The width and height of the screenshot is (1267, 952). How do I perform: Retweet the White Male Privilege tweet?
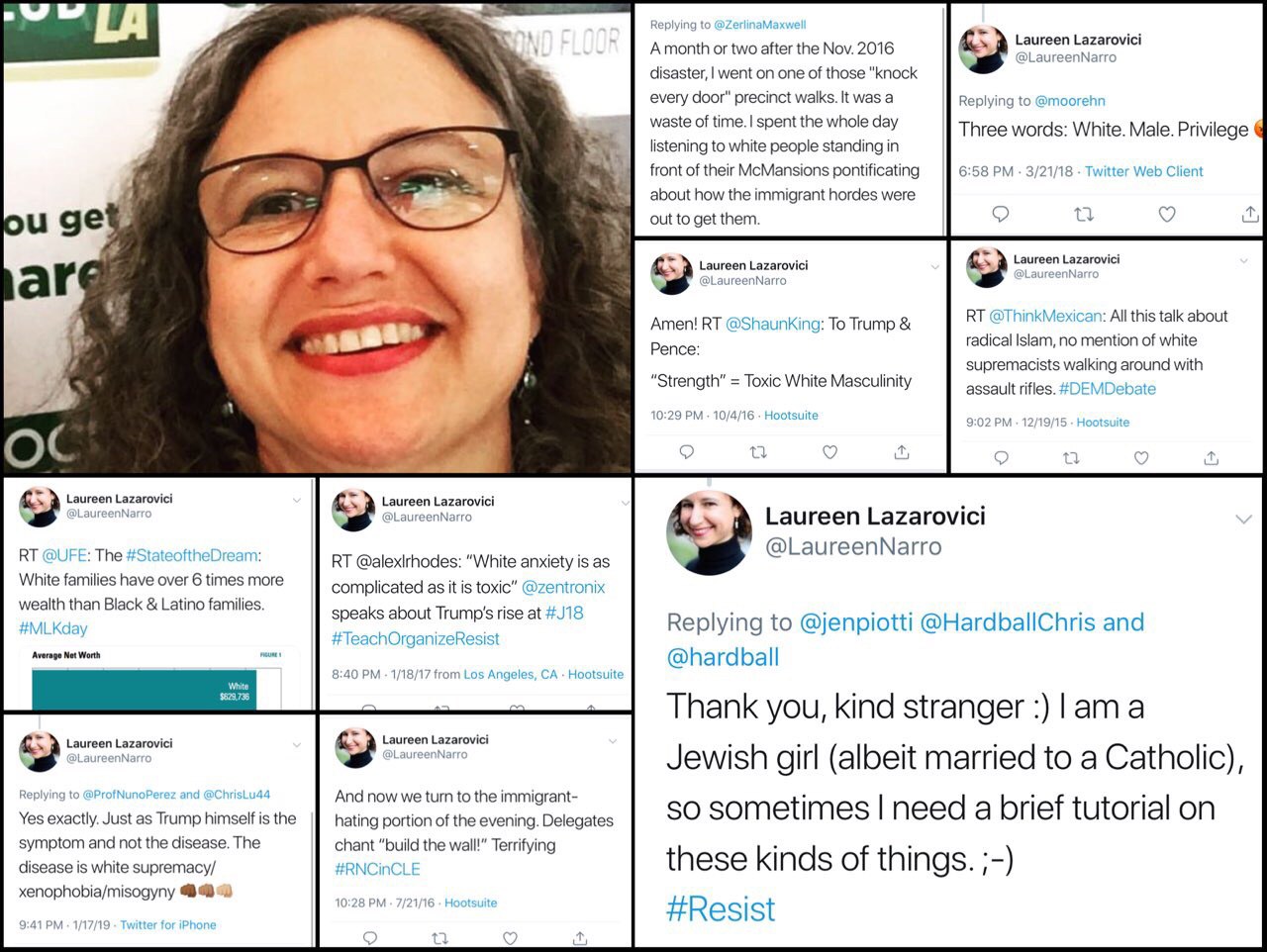(1084, 214)
